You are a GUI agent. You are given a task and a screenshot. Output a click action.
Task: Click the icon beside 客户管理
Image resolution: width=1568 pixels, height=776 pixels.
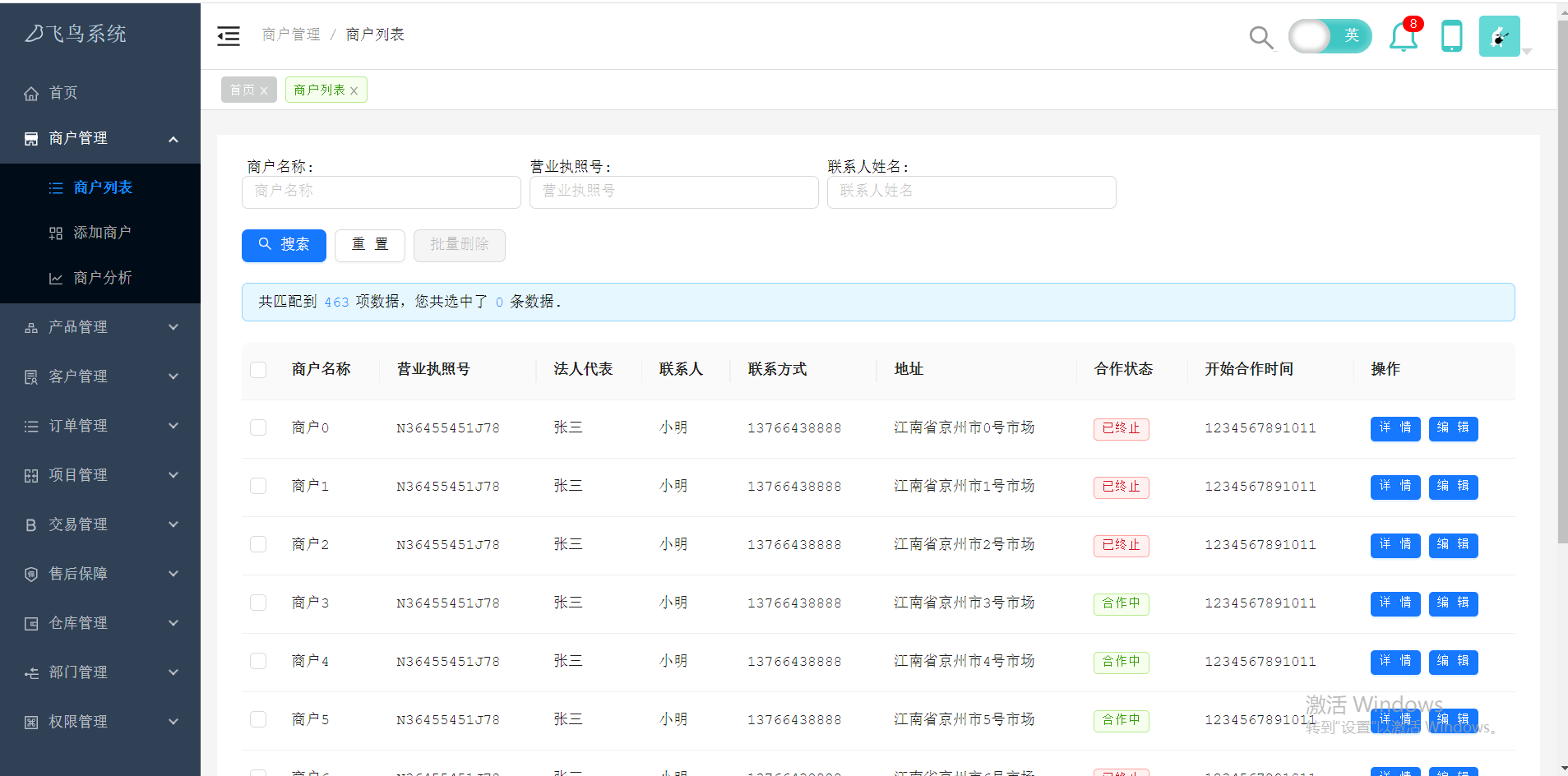(31, 377)
